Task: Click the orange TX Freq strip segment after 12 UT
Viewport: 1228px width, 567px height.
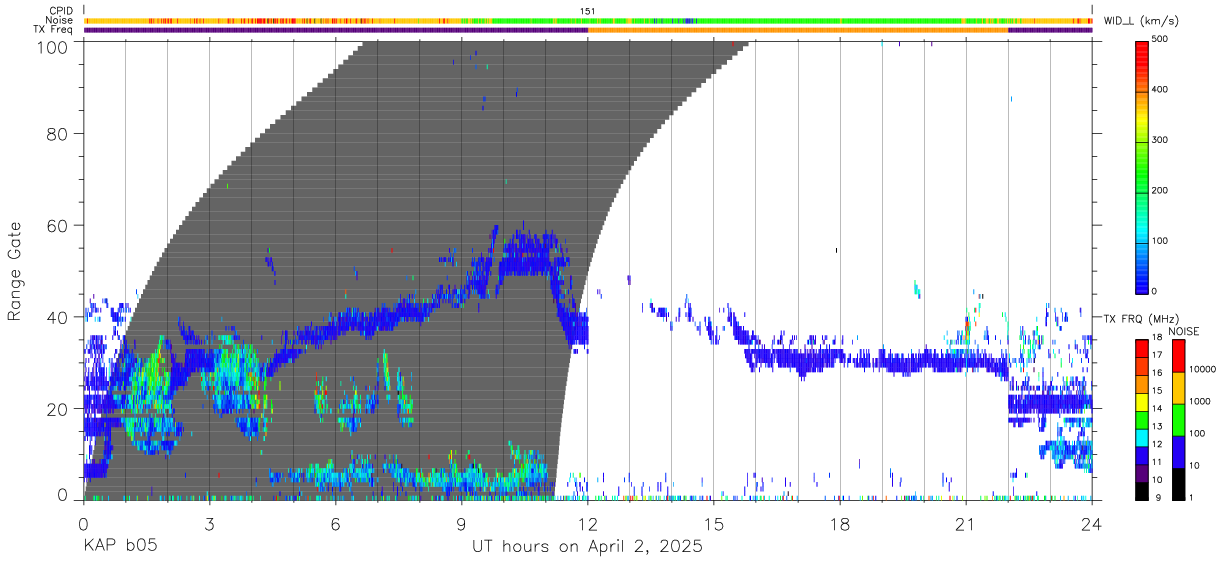Action: tap(798, 30)
